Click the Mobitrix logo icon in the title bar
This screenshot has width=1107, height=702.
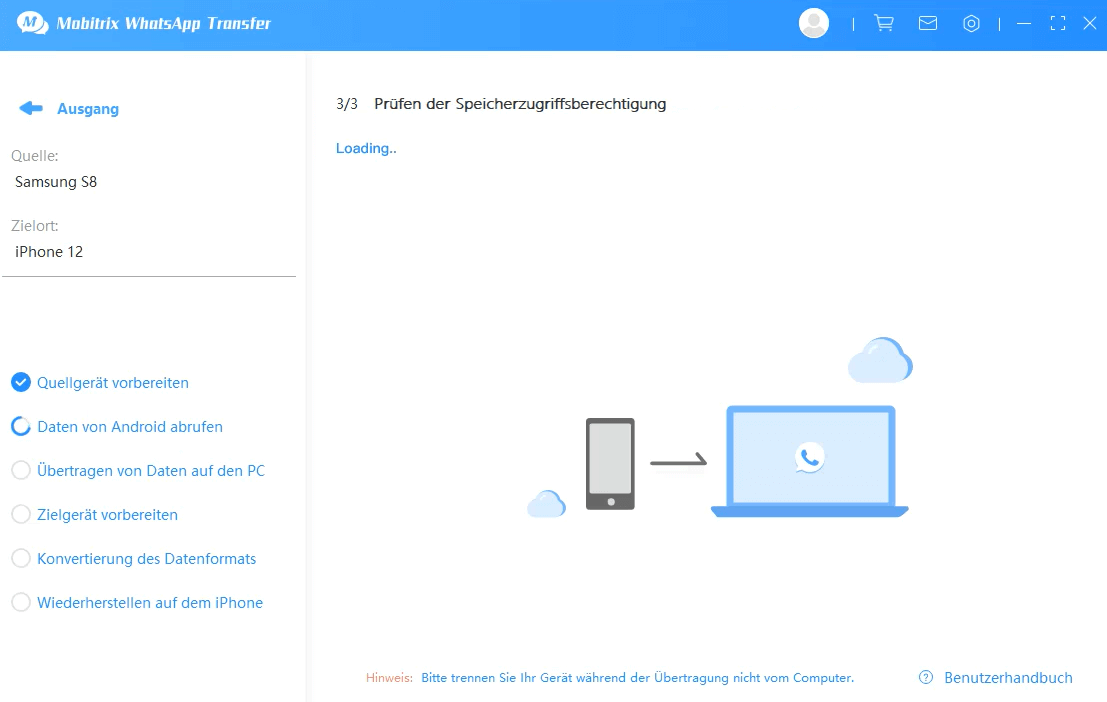coord(31,22)
